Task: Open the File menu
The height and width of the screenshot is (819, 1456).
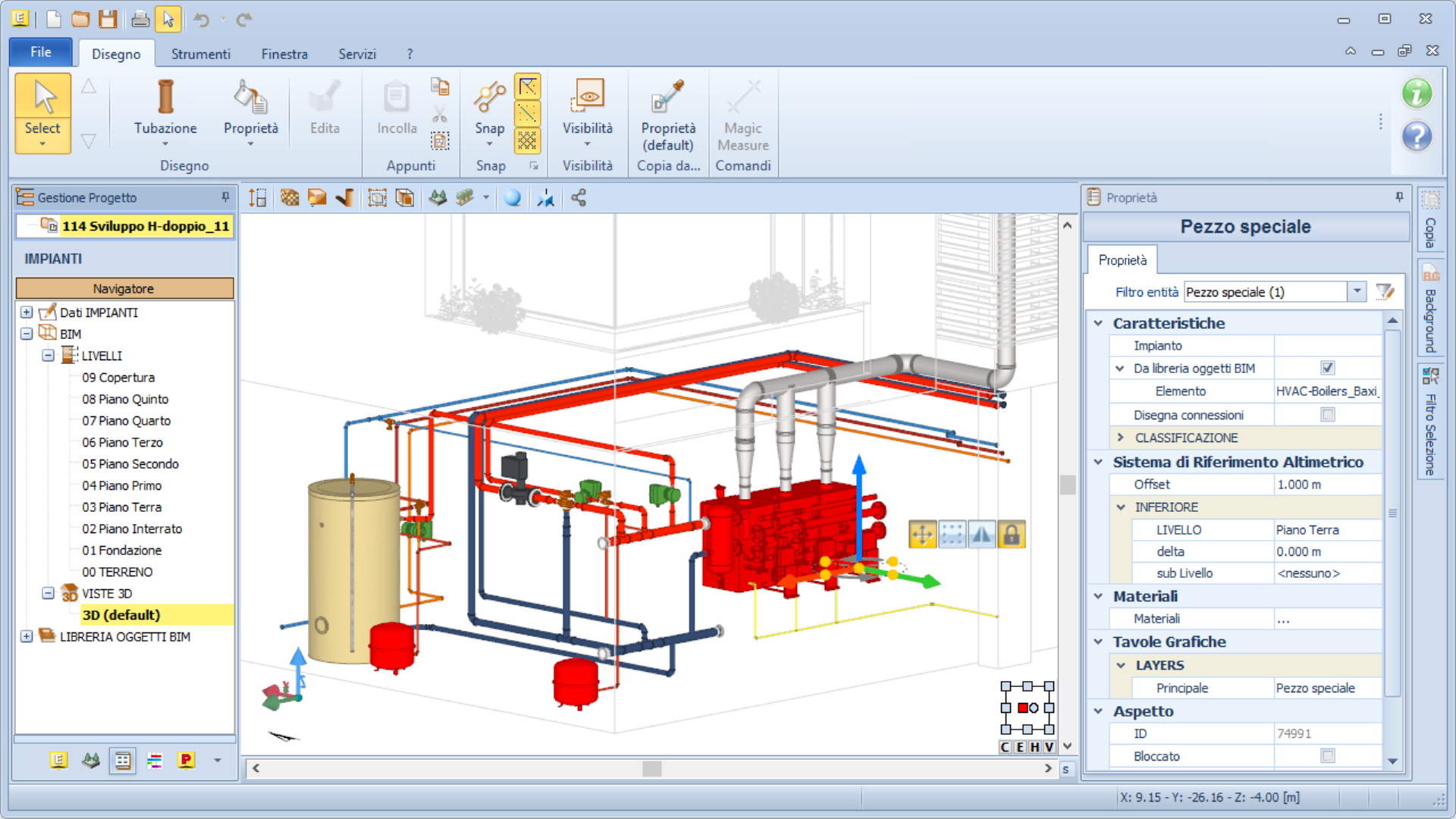Action: pos(41,52)
